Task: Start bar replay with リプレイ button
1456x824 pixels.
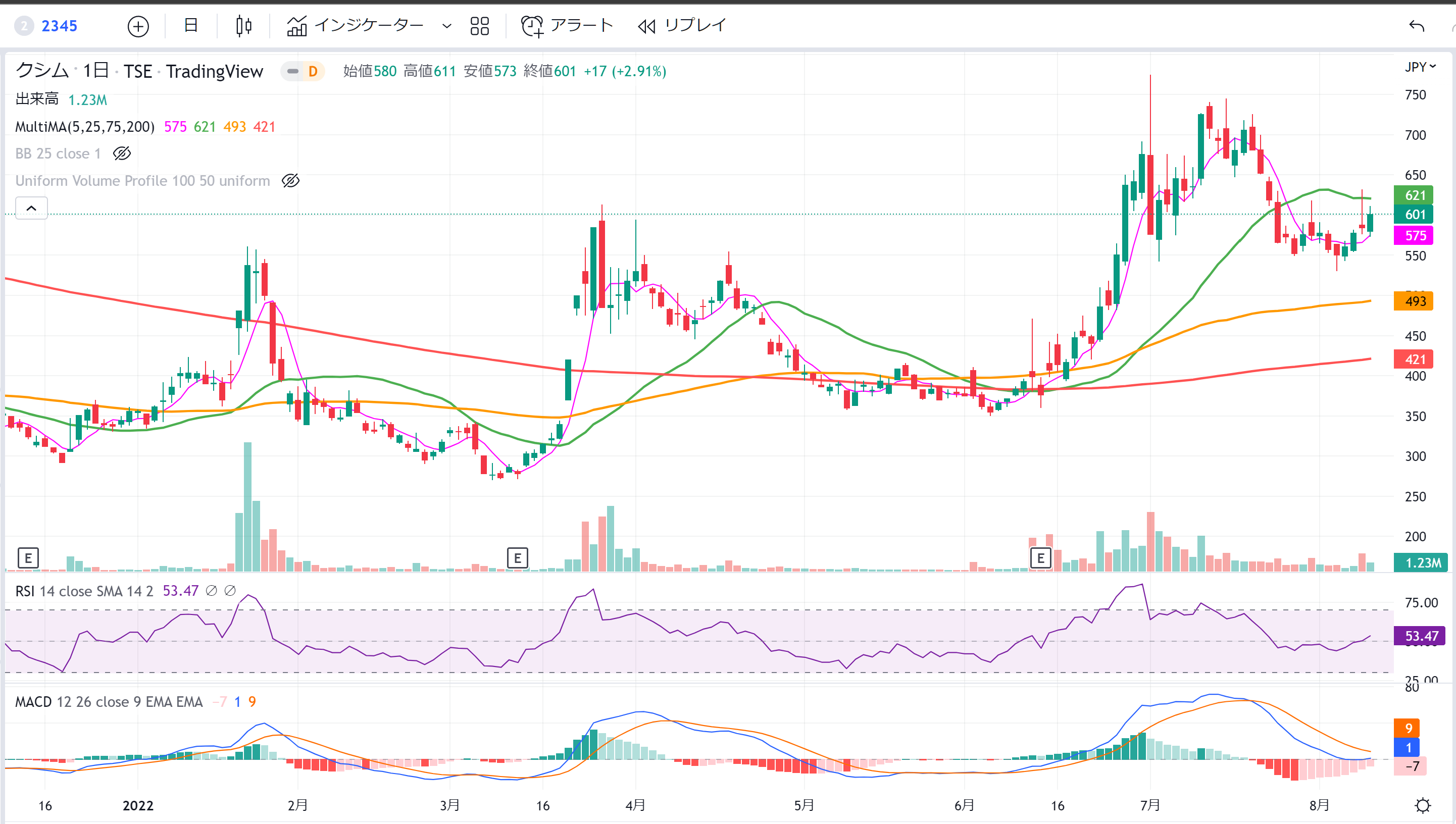Action: coord(682,25)
